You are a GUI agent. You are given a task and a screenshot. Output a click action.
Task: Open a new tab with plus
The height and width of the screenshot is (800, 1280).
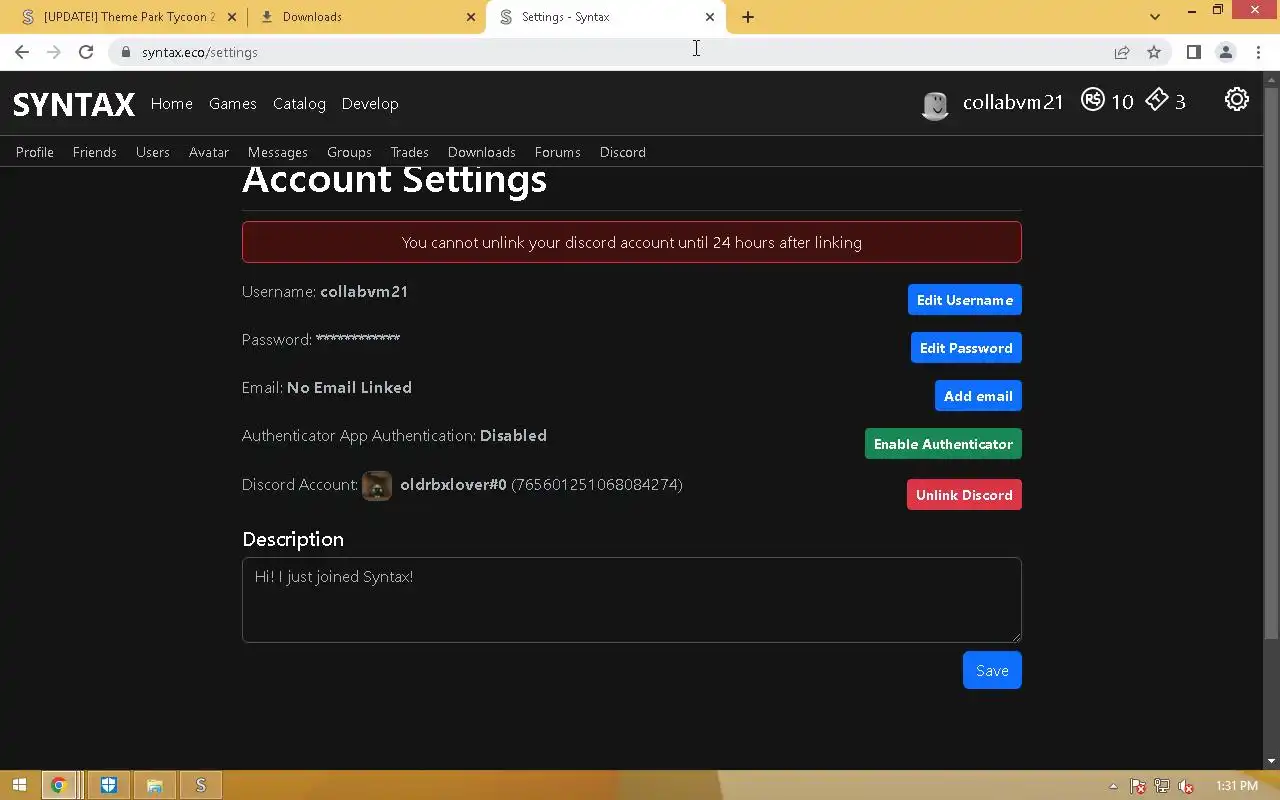coord(748,17)
